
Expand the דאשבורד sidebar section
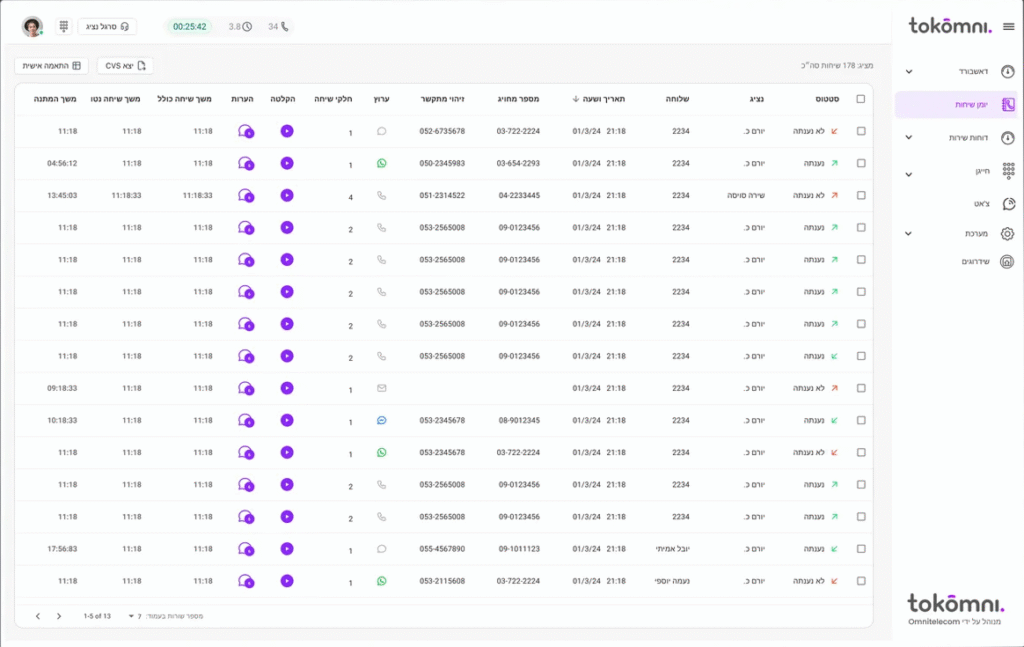point(909,72)
